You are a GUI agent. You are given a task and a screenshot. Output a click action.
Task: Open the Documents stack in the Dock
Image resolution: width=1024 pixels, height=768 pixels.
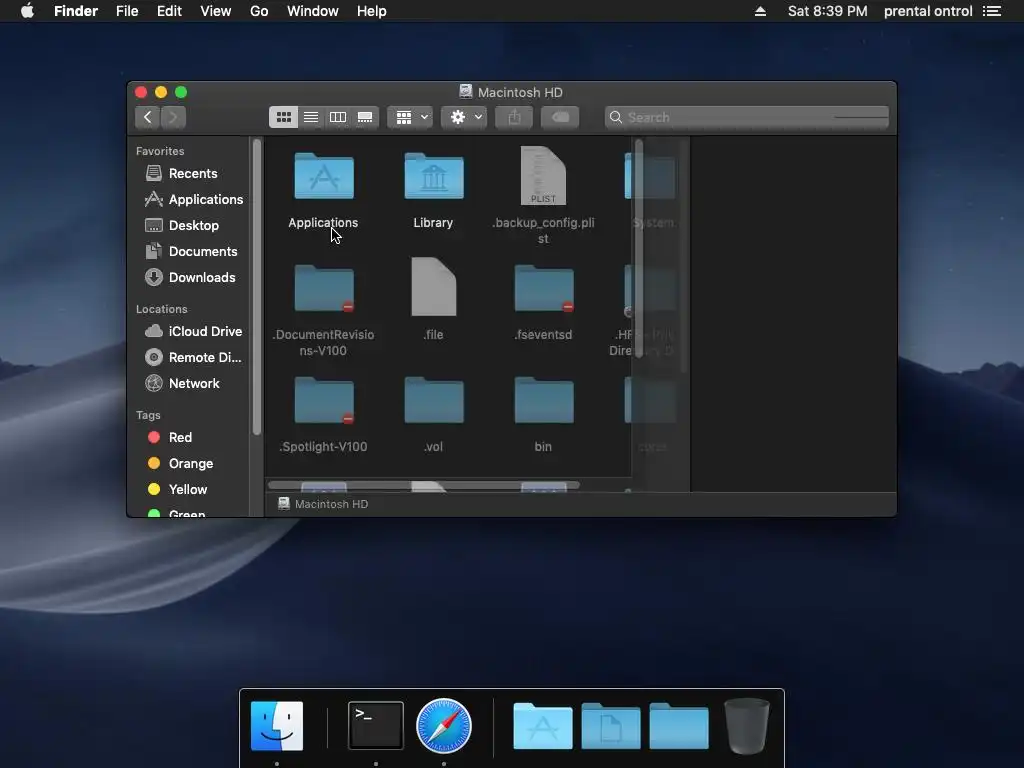611,726
